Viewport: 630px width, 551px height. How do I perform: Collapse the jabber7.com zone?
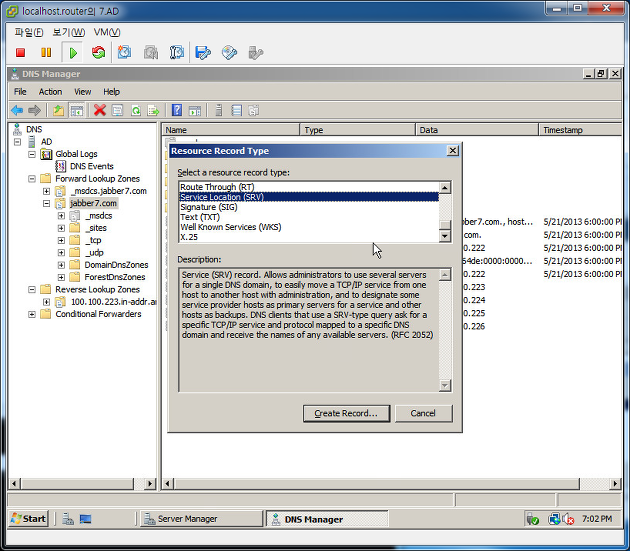click(x=47, y=203)
